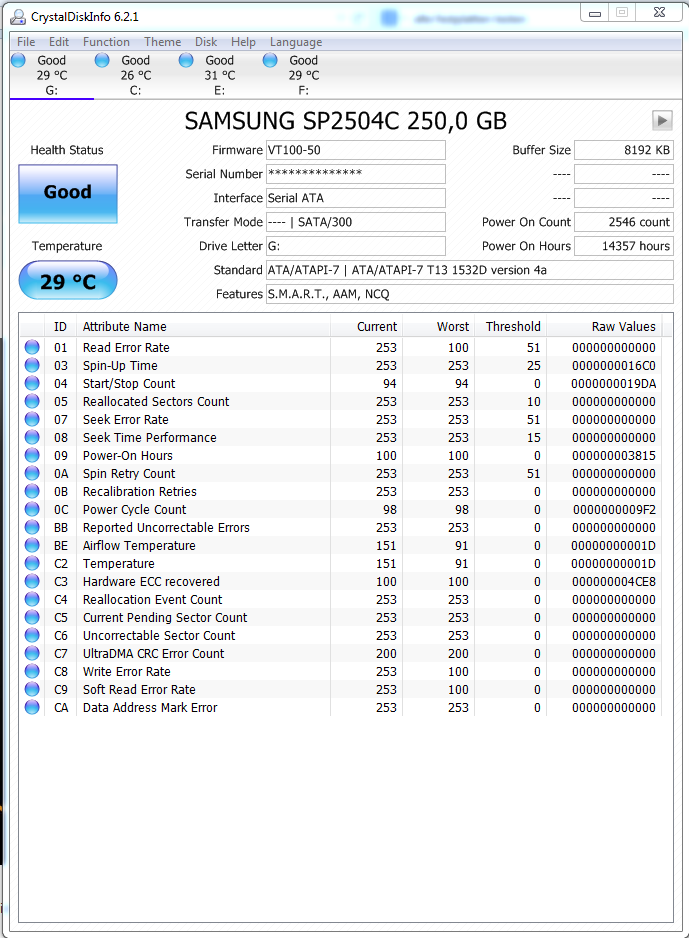Click status icon for Airflow Temperature
Screen dimensions: 689x938
point(32,546)
